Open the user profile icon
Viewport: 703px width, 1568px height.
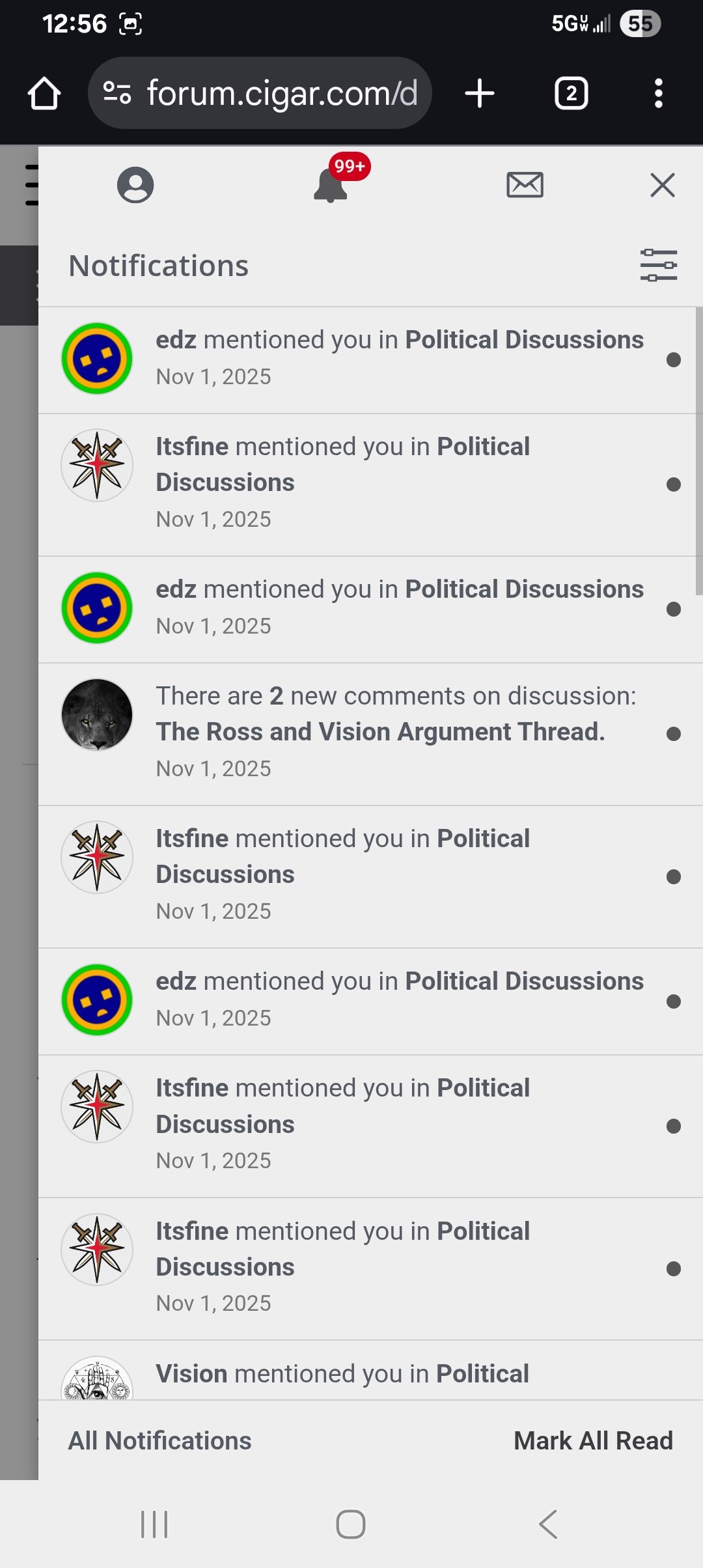(135, 186)
